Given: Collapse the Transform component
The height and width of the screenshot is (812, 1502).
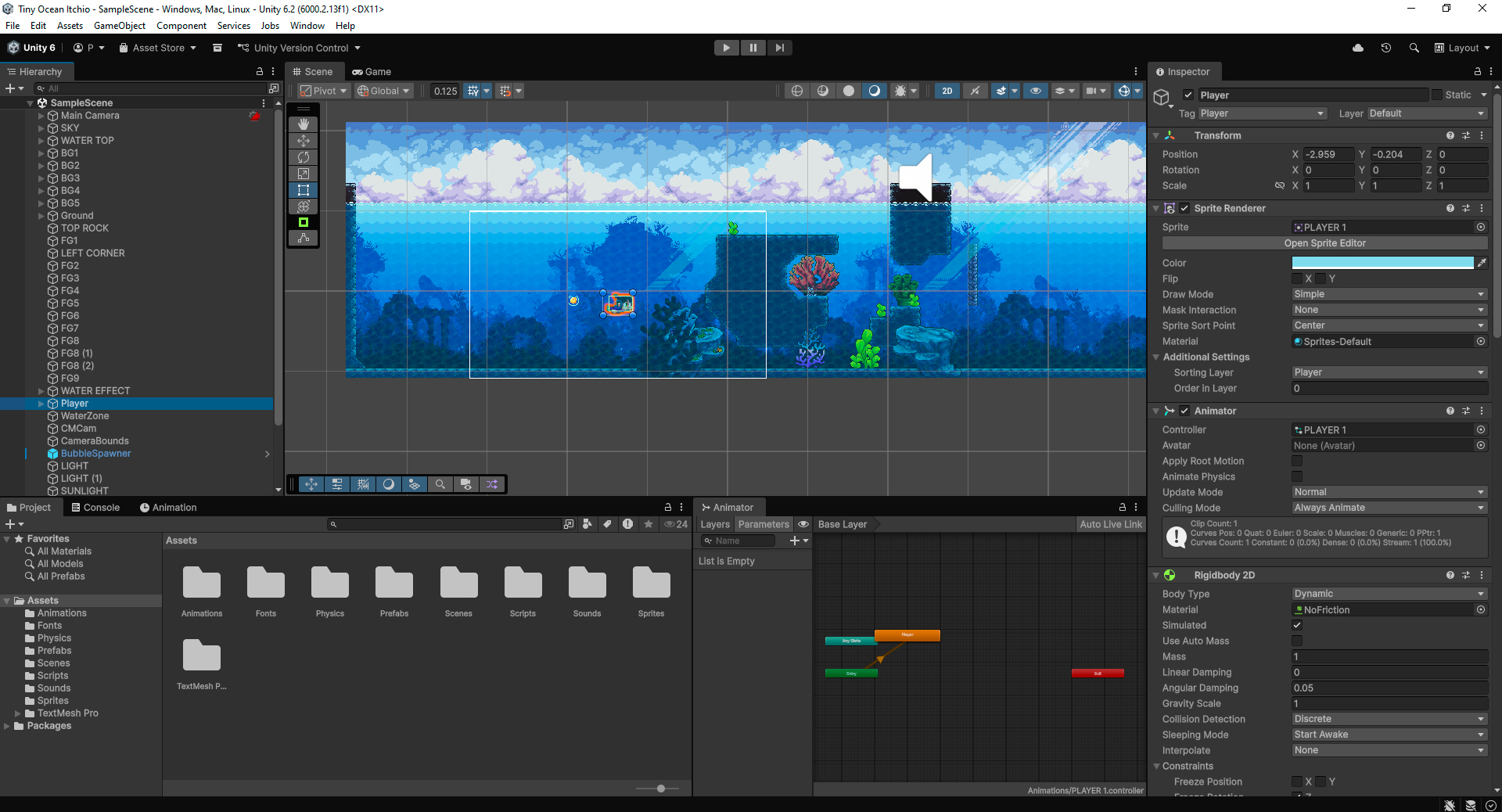Looking at the screenshot, I should click(x=1156, y=136).
